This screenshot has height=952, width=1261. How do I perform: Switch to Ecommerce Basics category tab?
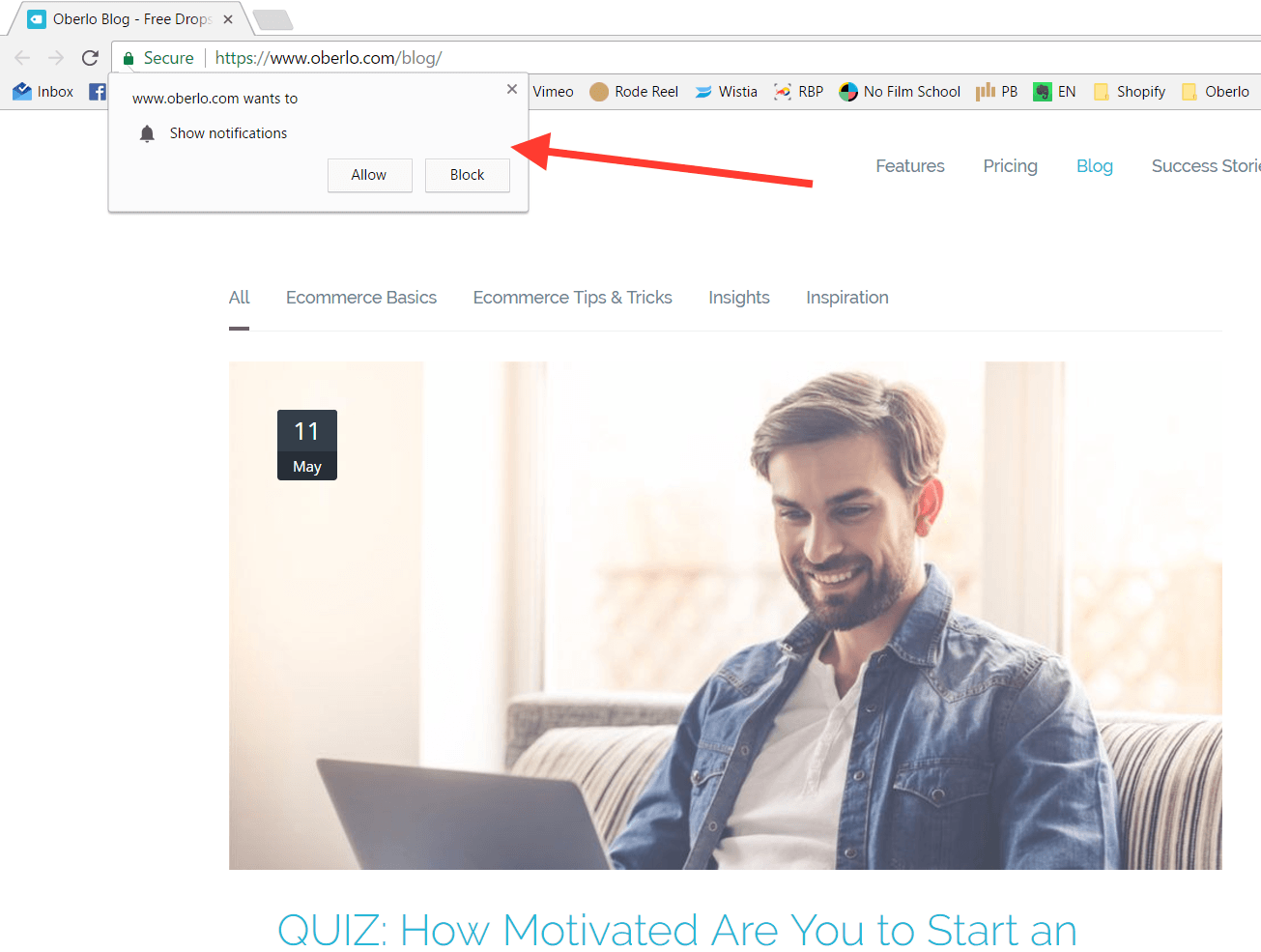(361, 298)
